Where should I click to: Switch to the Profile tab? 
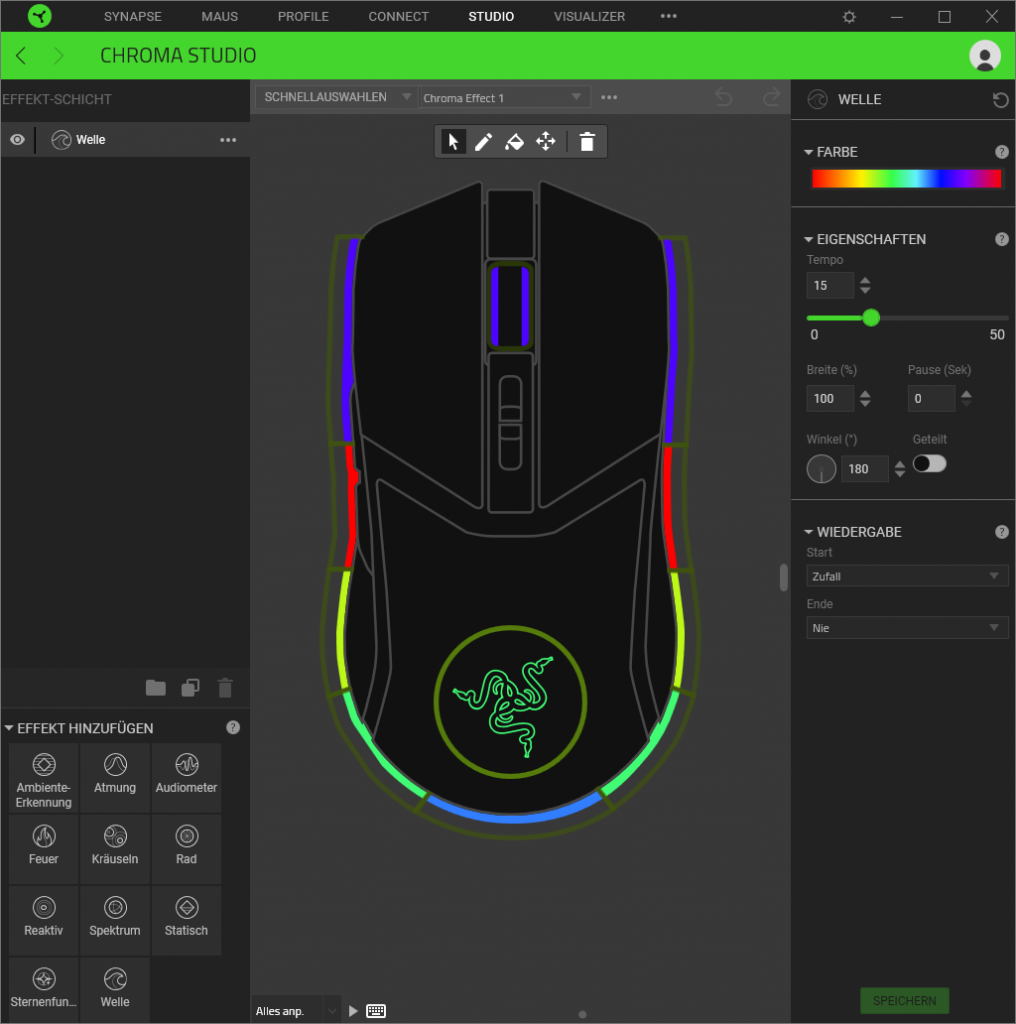click(303, 16)
